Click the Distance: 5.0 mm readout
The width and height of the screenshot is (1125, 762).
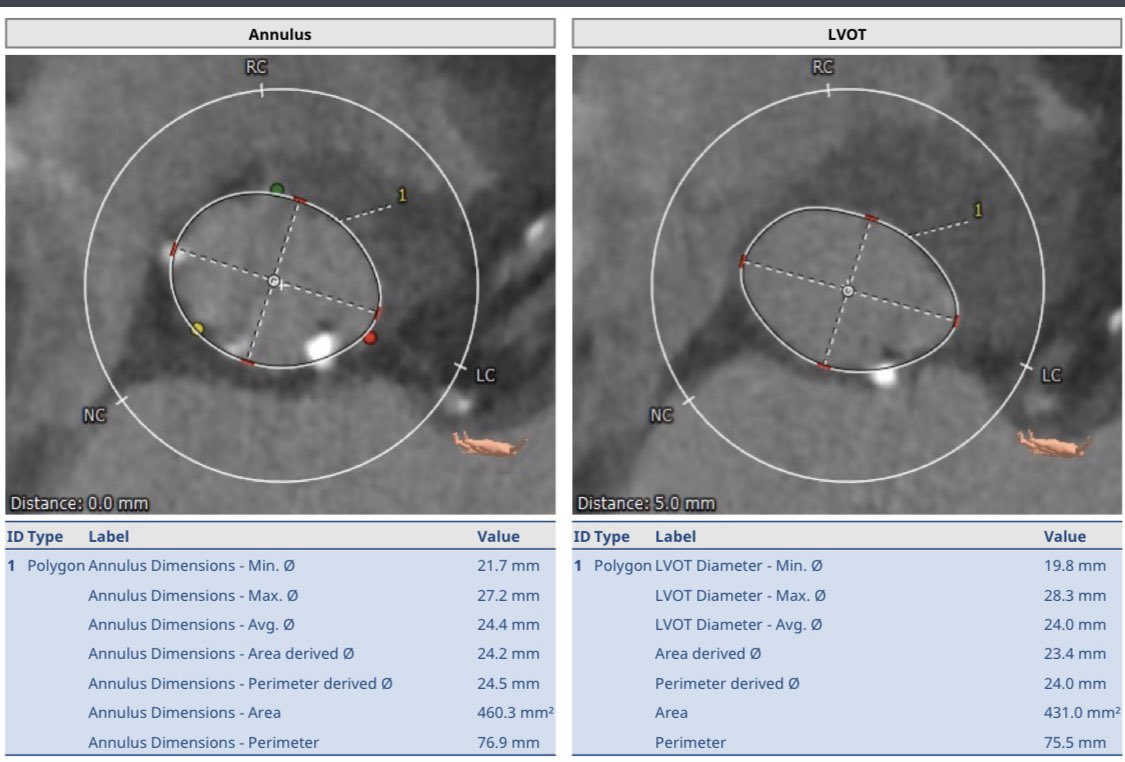point(646,503)
